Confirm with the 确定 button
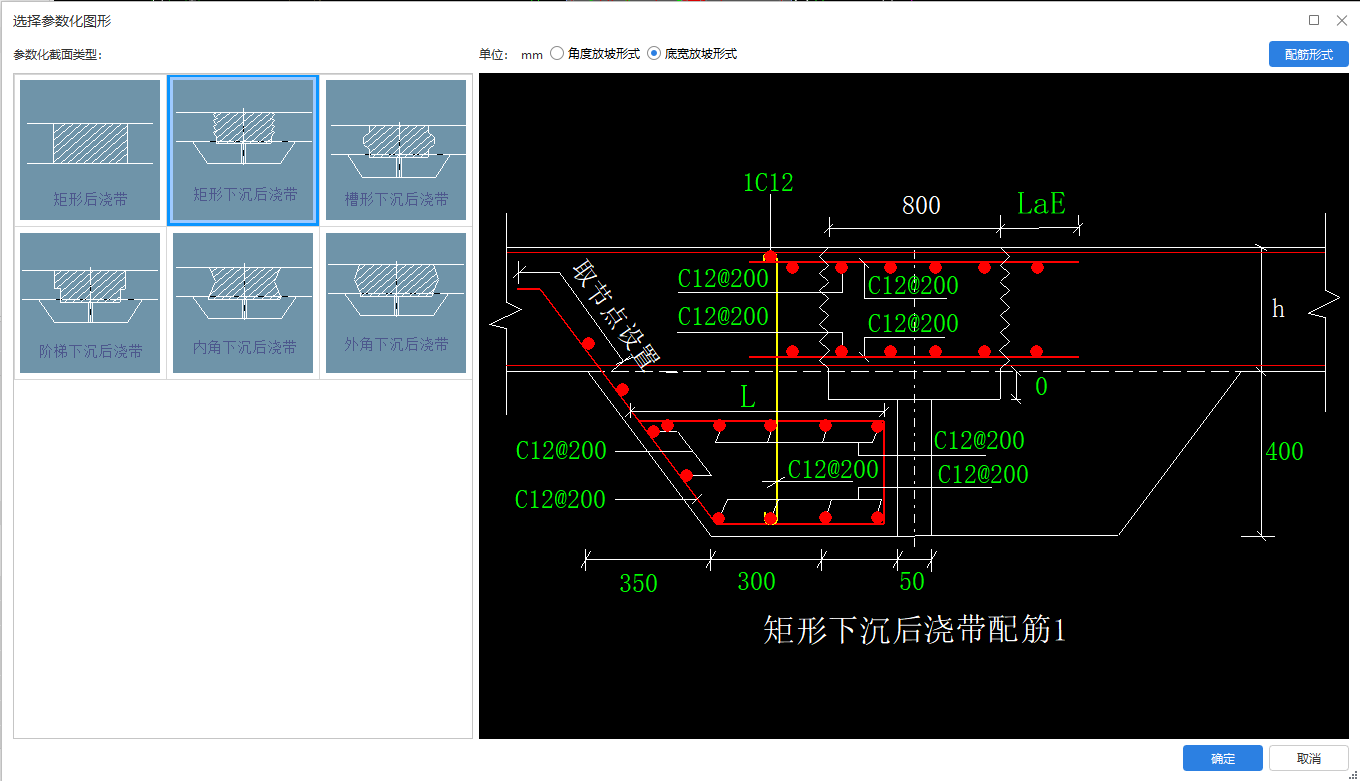Viewport: 1360px width, 781px height. click(x=1222, y=758)
